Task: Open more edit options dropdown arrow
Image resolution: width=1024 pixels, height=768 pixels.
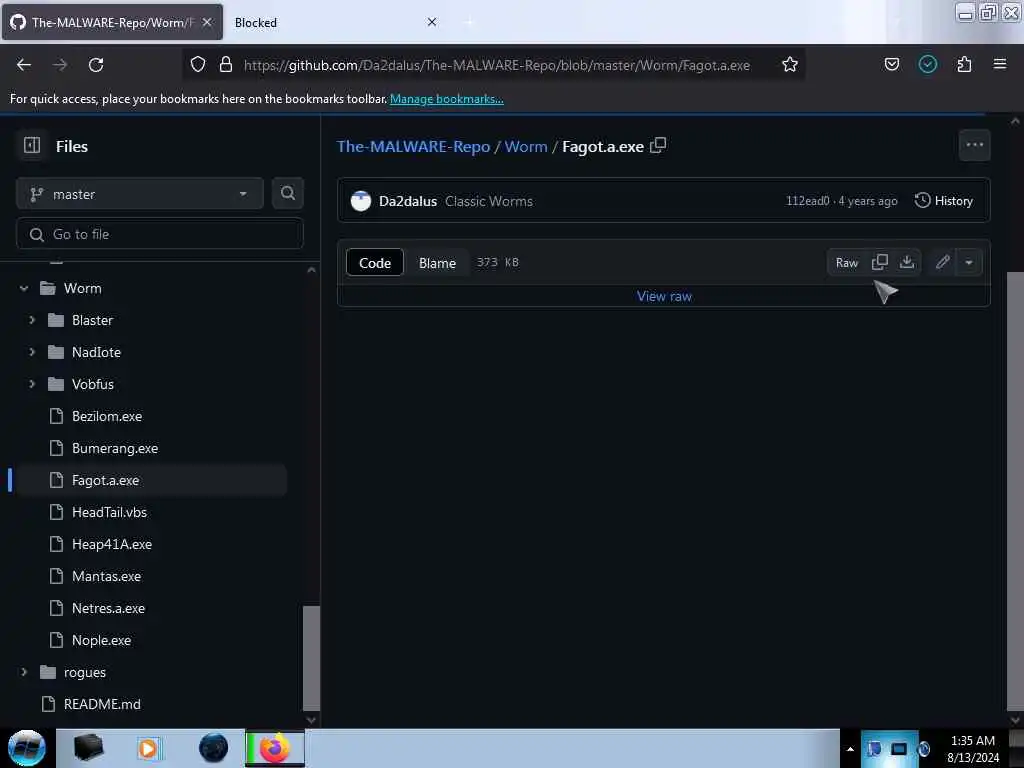Action: 968,263
